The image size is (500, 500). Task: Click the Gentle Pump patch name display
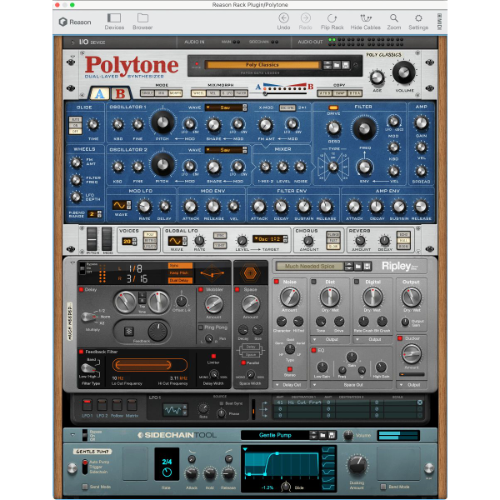coord(275,435)
